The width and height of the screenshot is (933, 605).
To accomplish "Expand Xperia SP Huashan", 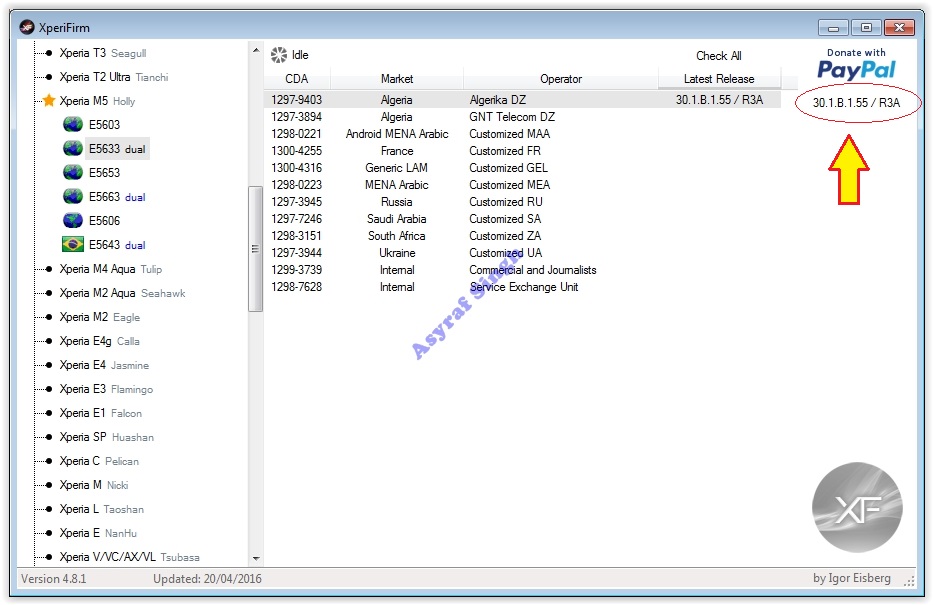I will click(x=107, y=437).
